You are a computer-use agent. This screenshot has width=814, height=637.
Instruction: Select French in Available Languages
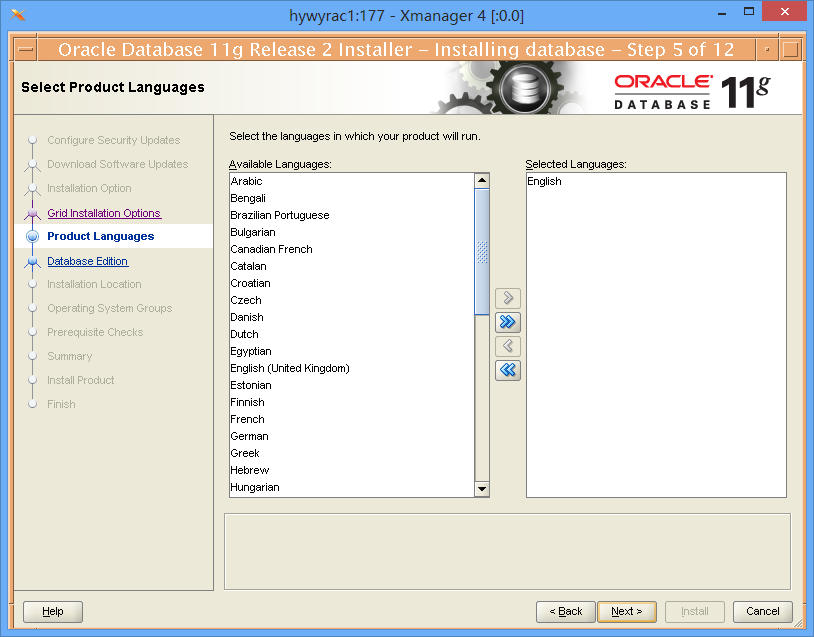click(352, 419)
